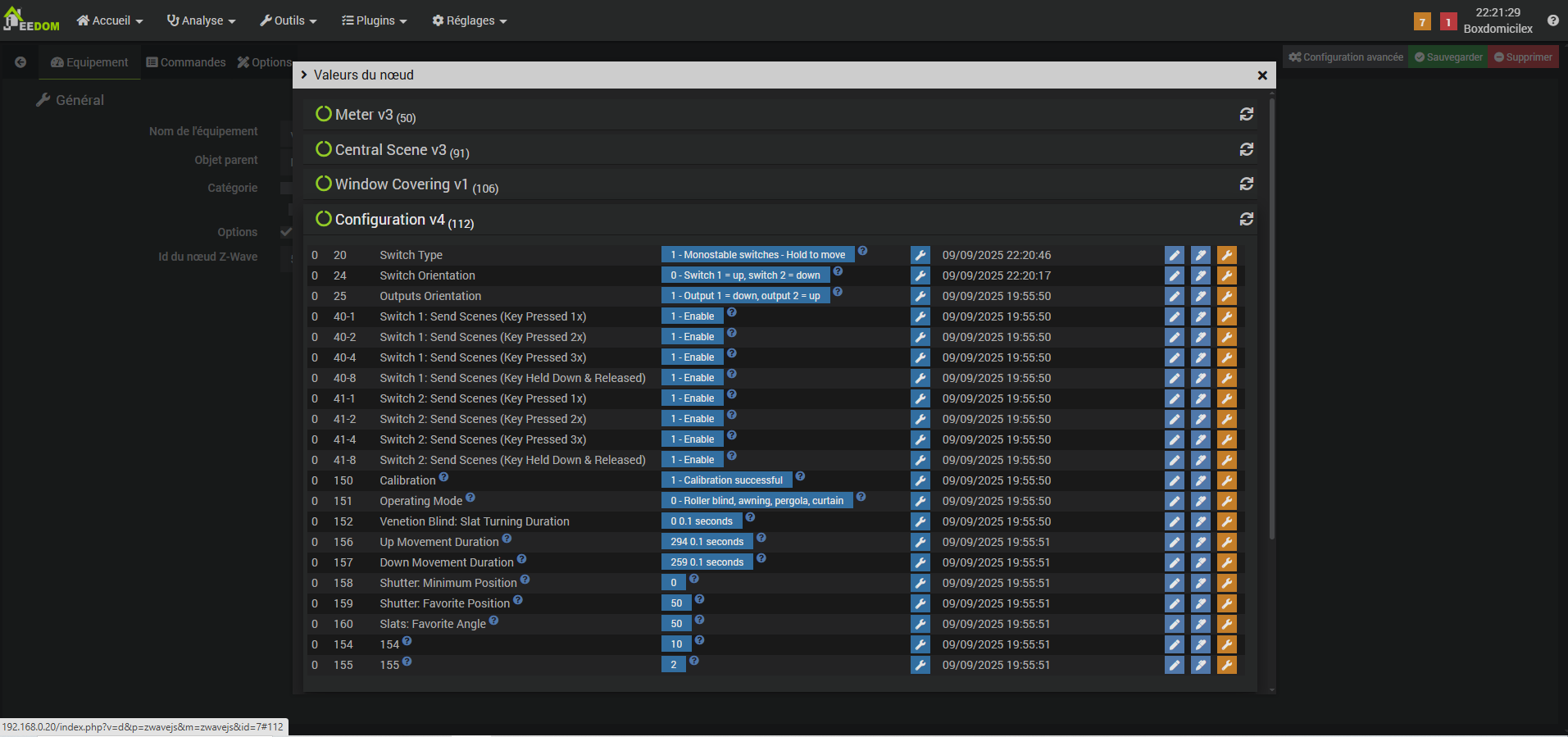Viewport: 1568px width, 737px height.
Task: Click help icon next to Down Movement Duration
Action: point(522,559)
